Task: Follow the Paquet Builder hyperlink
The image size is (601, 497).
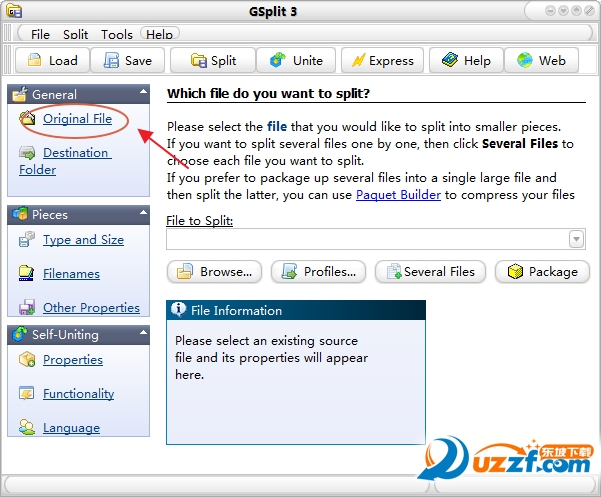Action: [x=398, y=195]
